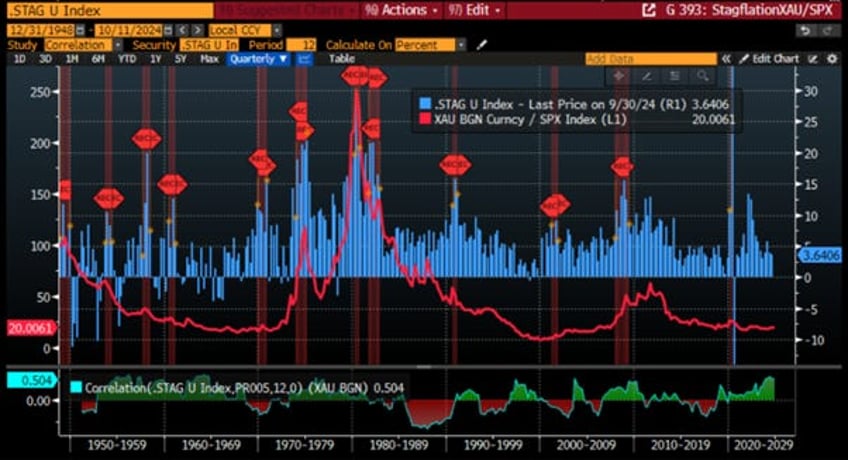848x460 pixels.
Task: Click the Add Data input field
Action: [651, 59]
